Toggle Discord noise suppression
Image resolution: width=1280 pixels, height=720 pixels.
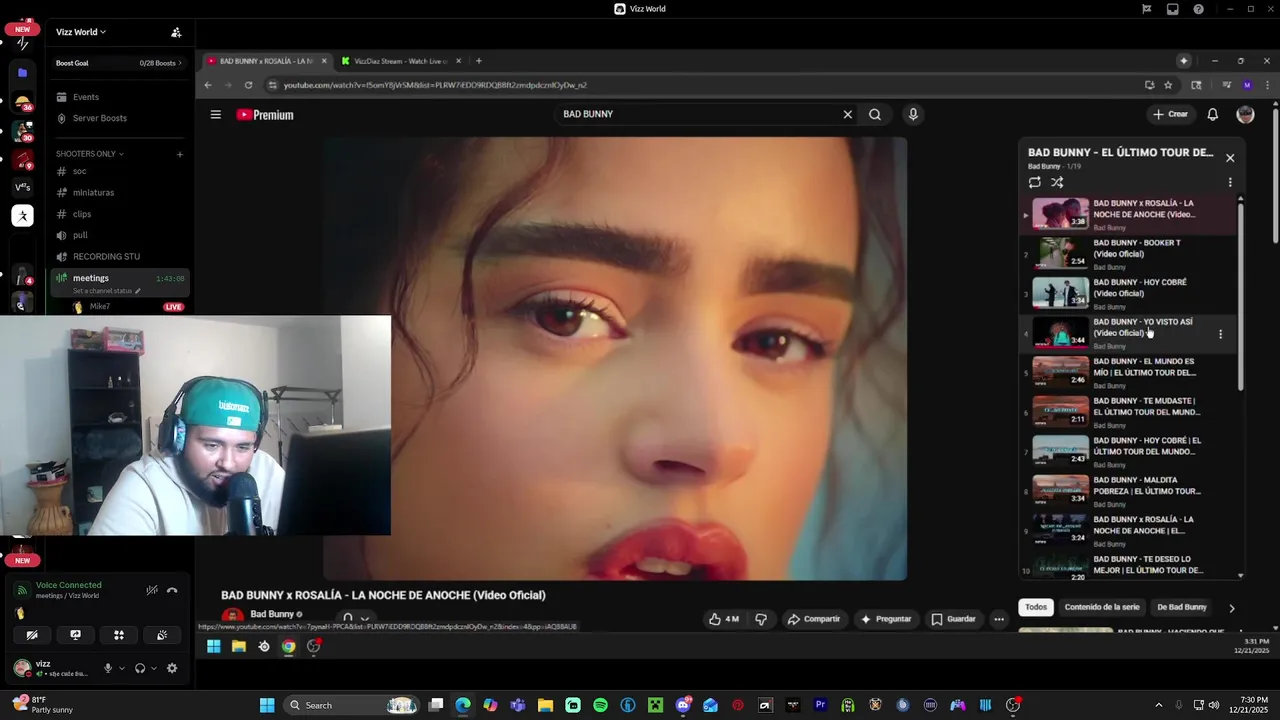(152, 590)
